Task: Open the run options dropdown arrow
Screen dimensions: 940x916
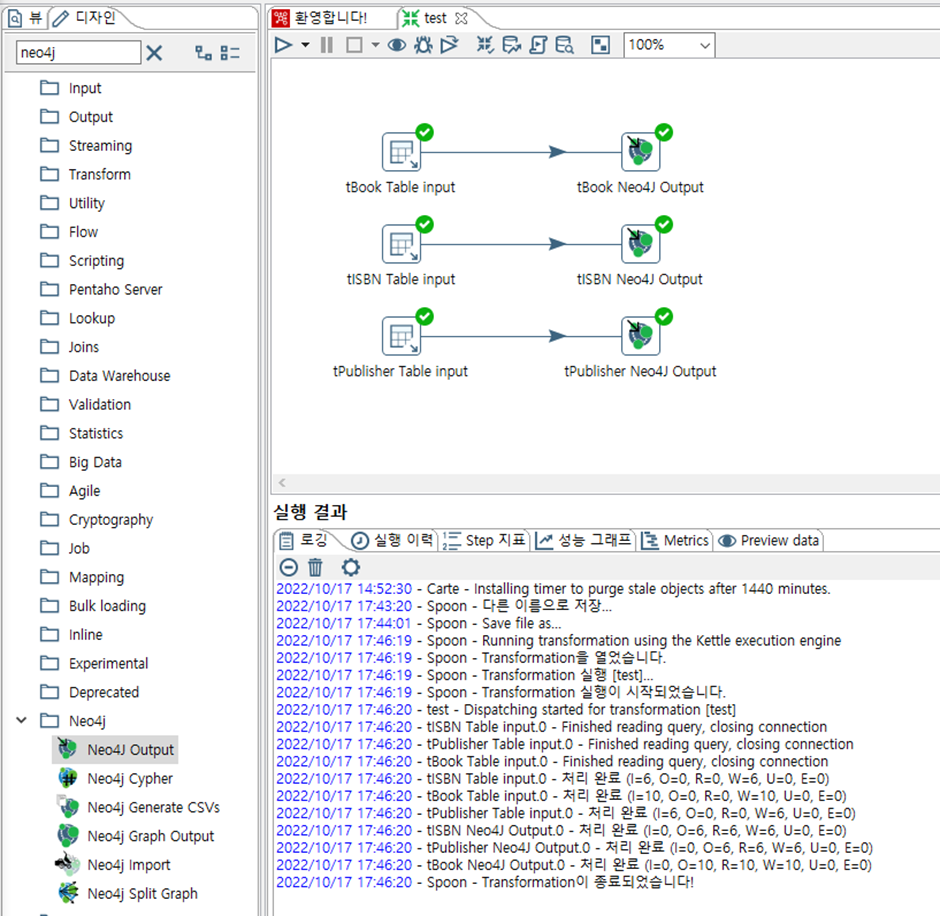Action: (305, 45)
